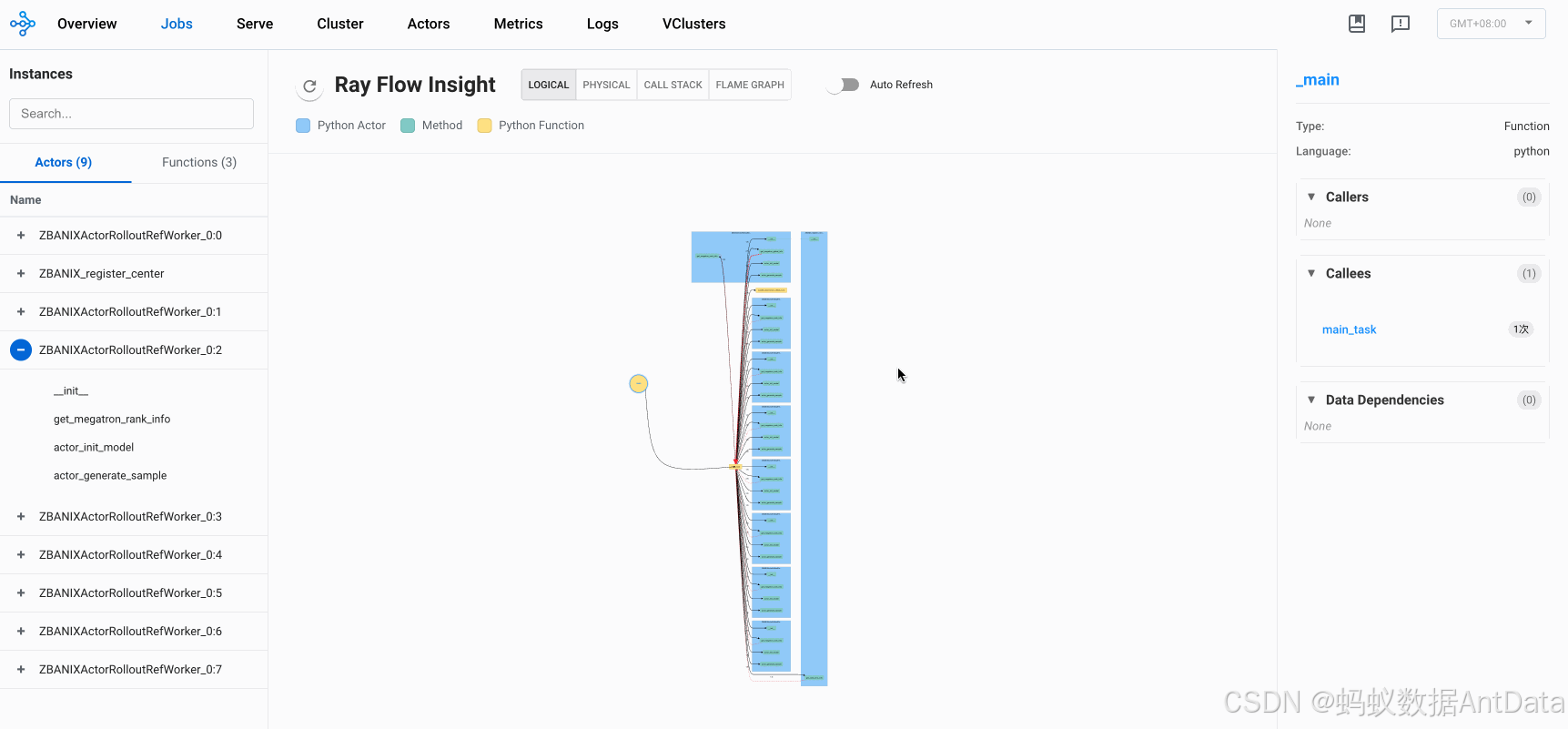Select the actor_generate_sample method
1568x729 pixels.
coord(110,476)
